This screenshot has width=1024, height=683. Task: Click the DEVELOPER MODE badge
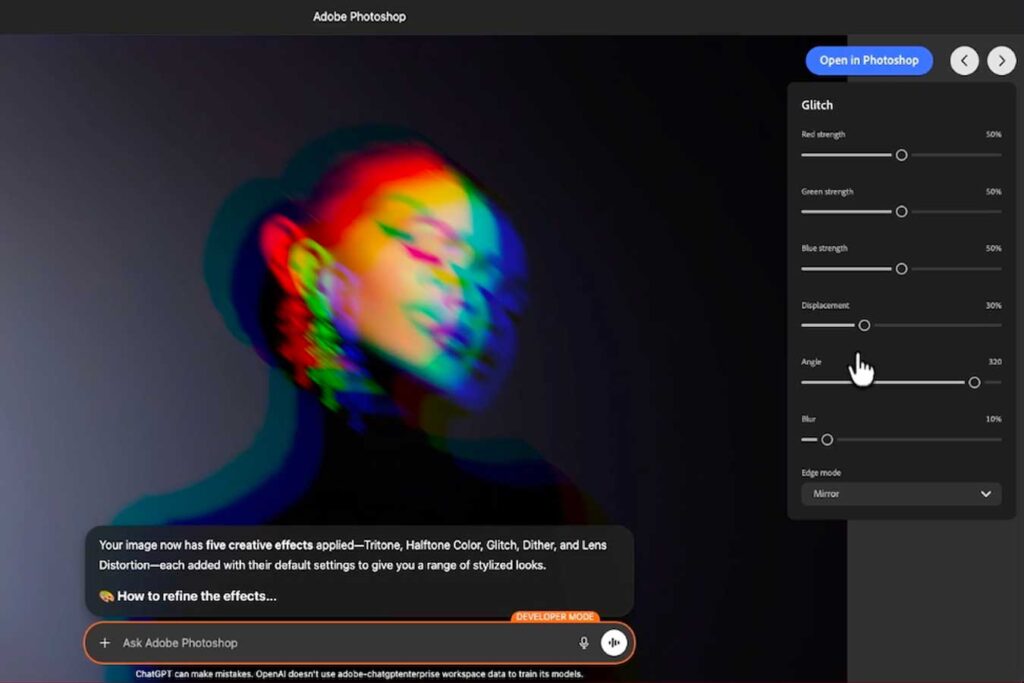tap(554, 617)
